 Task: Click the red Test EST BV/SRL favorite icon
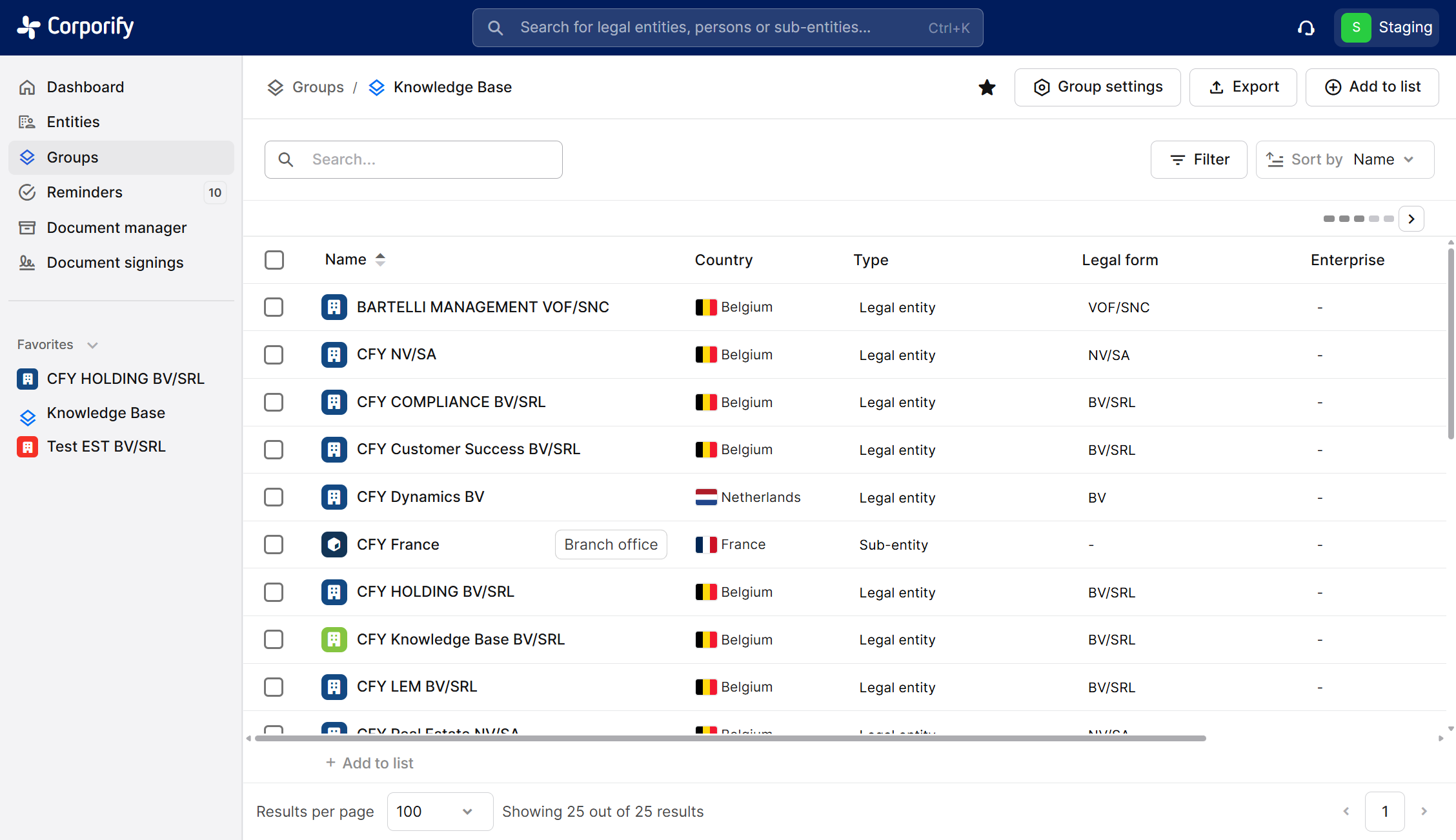pos(27,446)
